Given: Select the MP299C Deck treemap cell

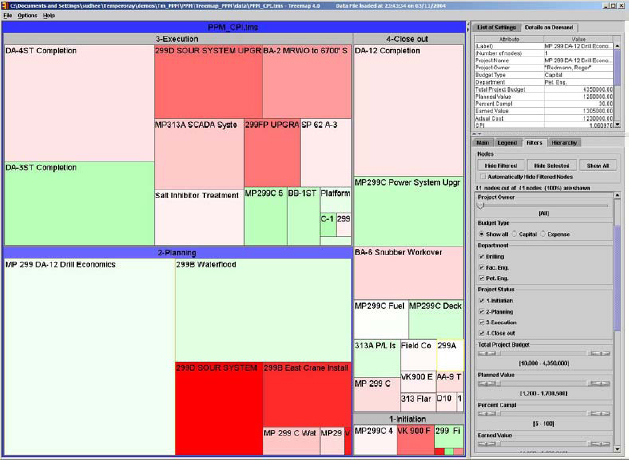Looking at the screenshot, I should (436, 319).
